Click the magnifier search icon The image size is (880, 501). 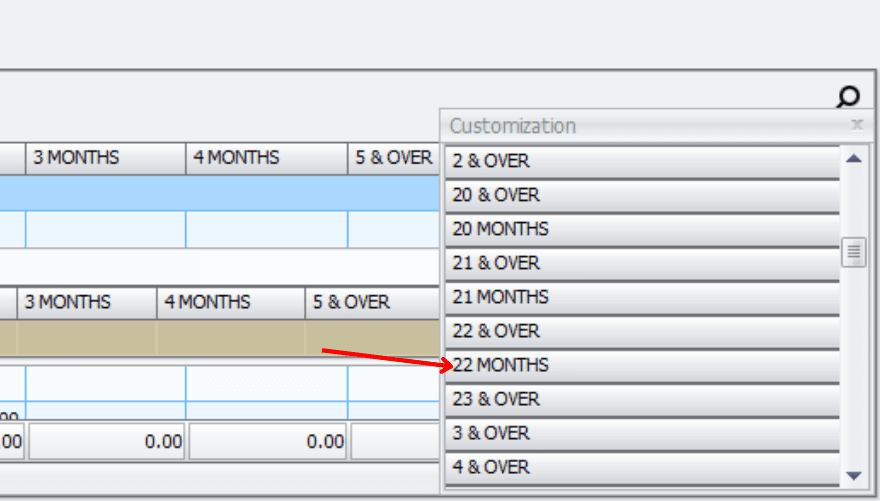(848, 97)
